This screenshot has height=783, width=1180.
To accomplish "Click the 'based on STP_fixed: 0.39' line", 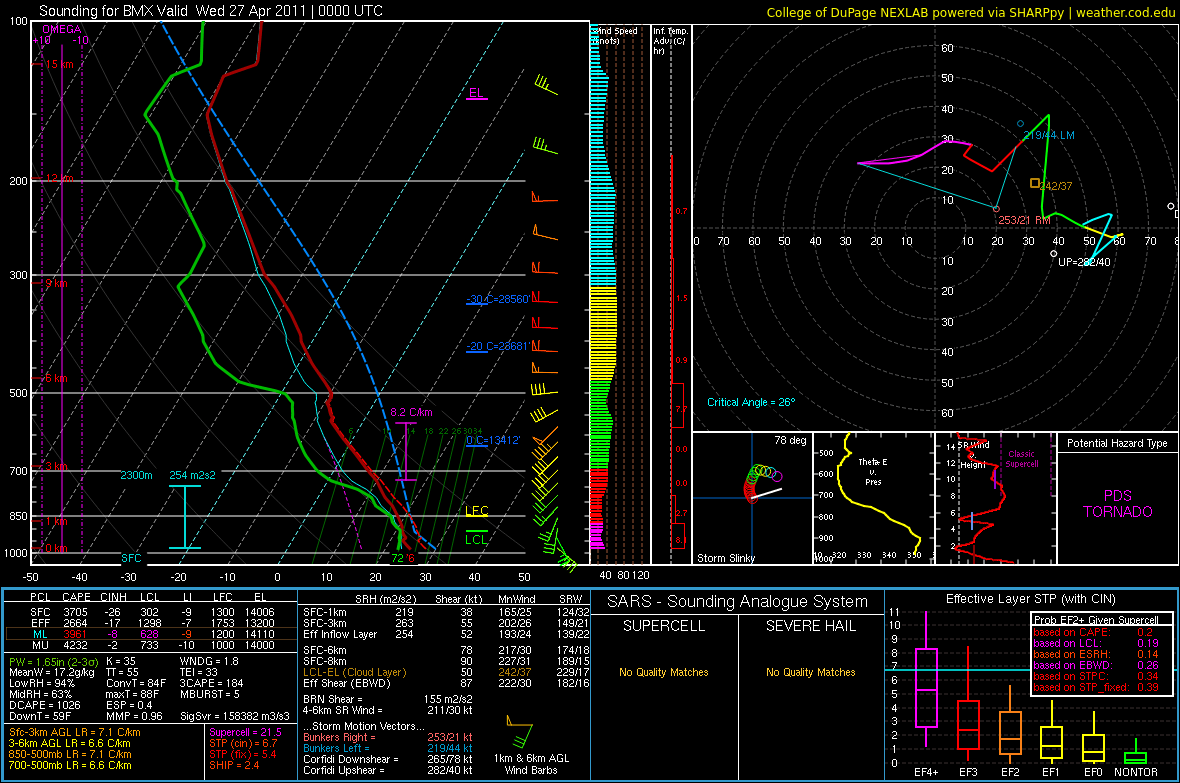I will pos(1096,687).
